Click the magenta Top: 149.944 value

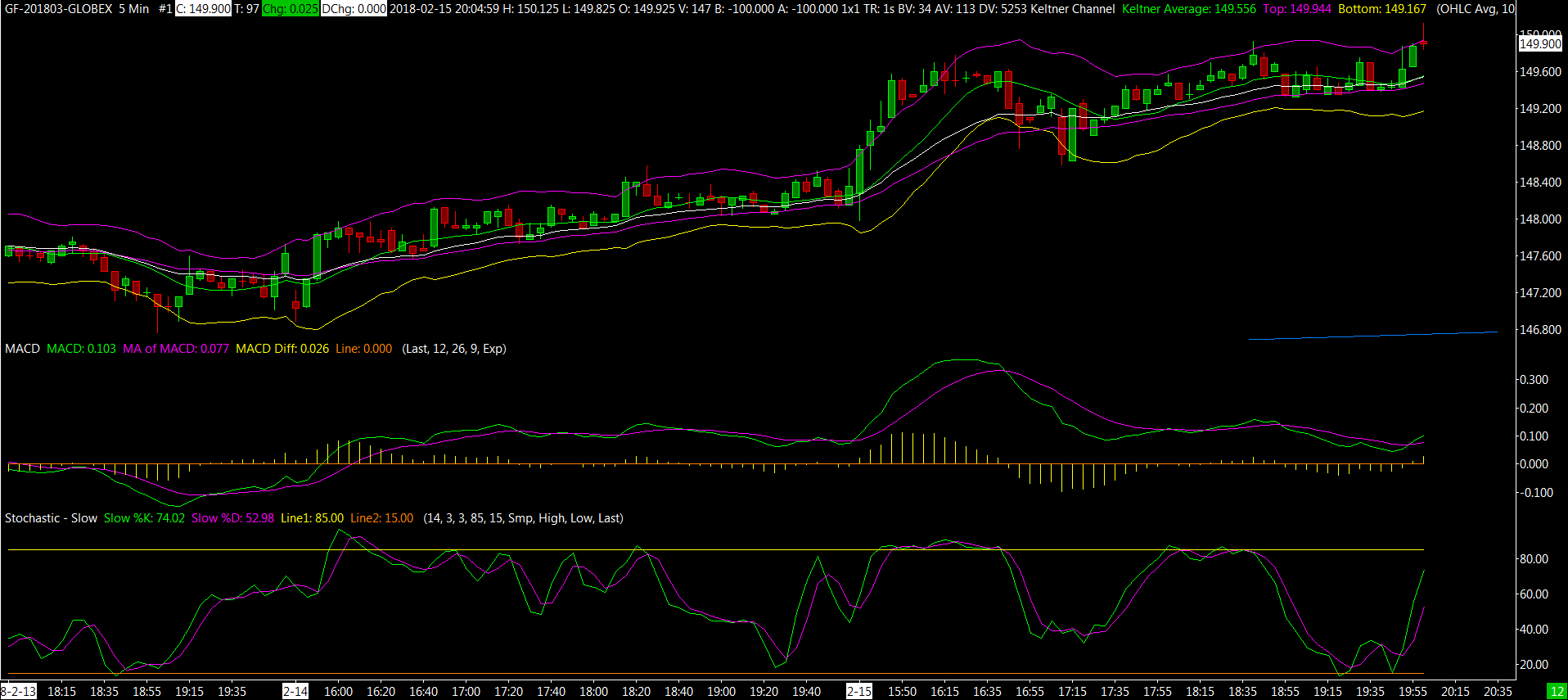coord(1297,9)
